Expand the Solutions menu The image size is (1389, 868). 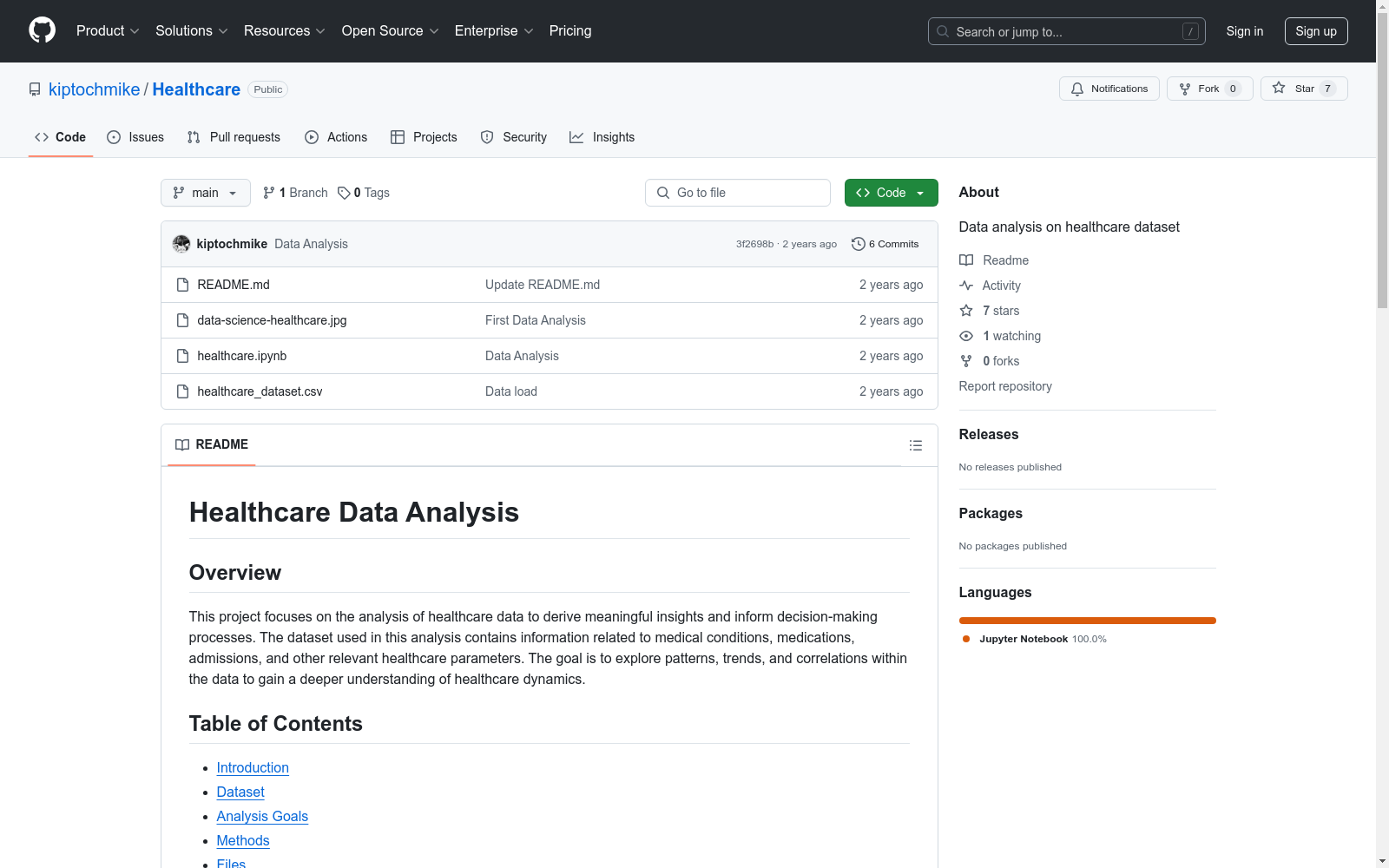coord(192,31)
